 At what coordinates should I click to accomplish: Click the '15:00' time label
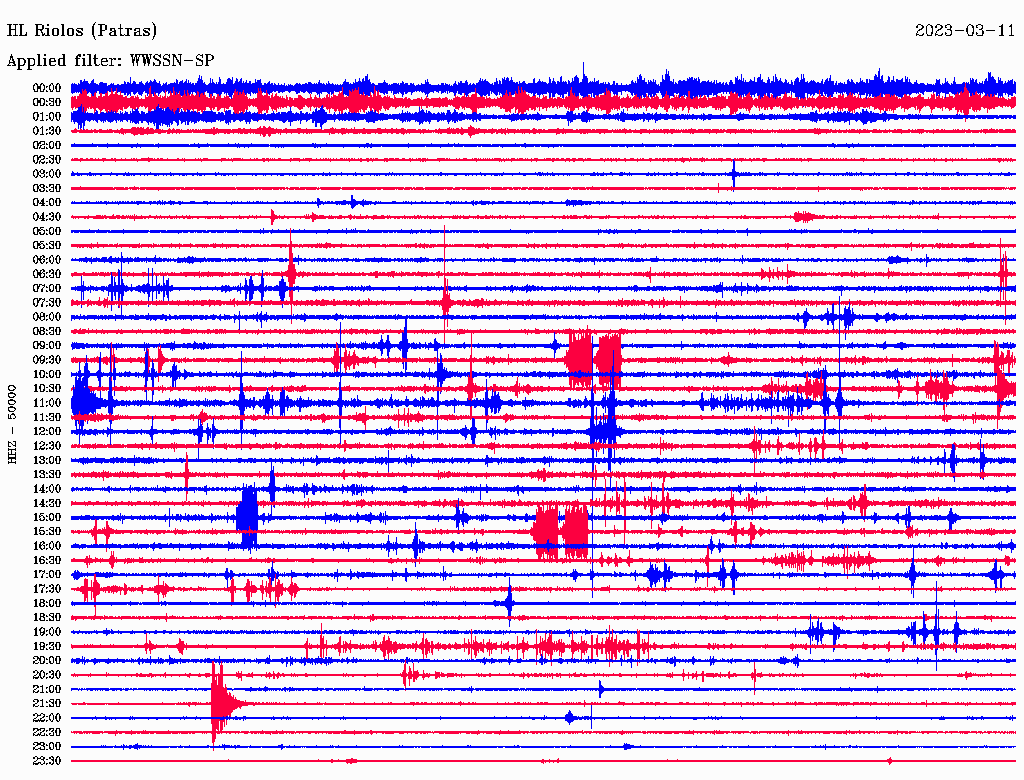47,518
